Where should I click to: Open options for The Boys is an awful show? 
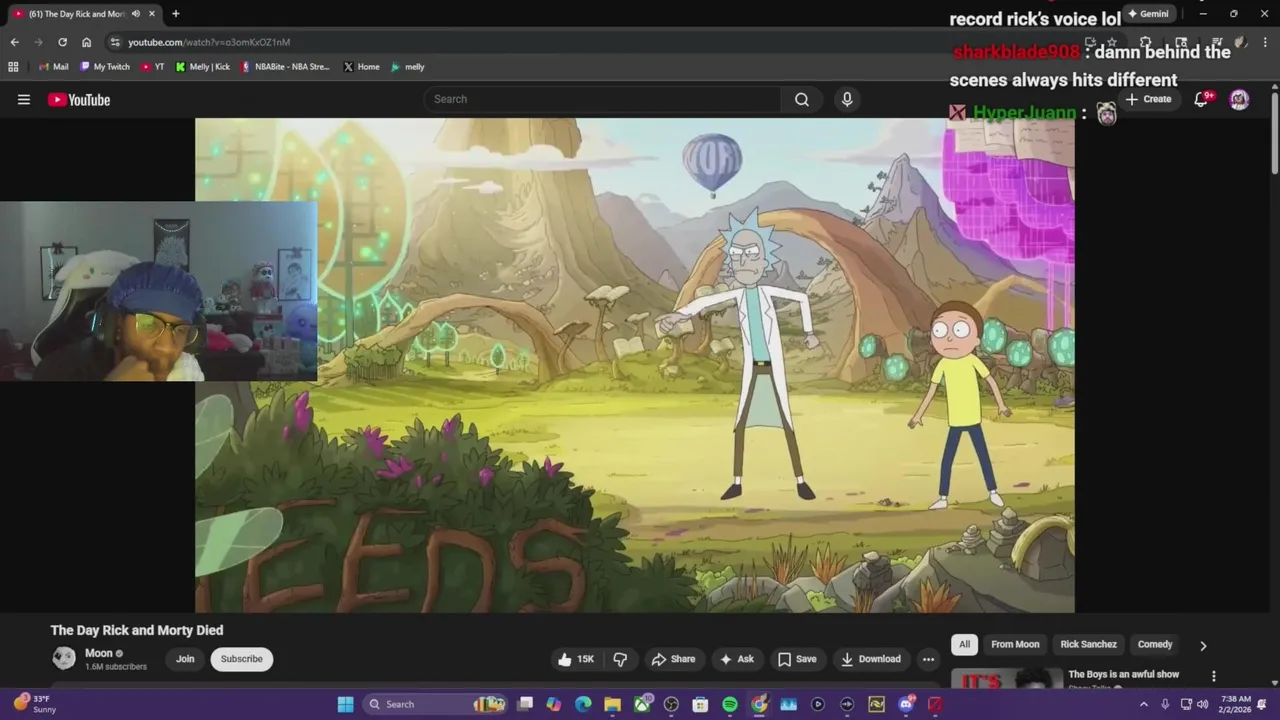1214,677
